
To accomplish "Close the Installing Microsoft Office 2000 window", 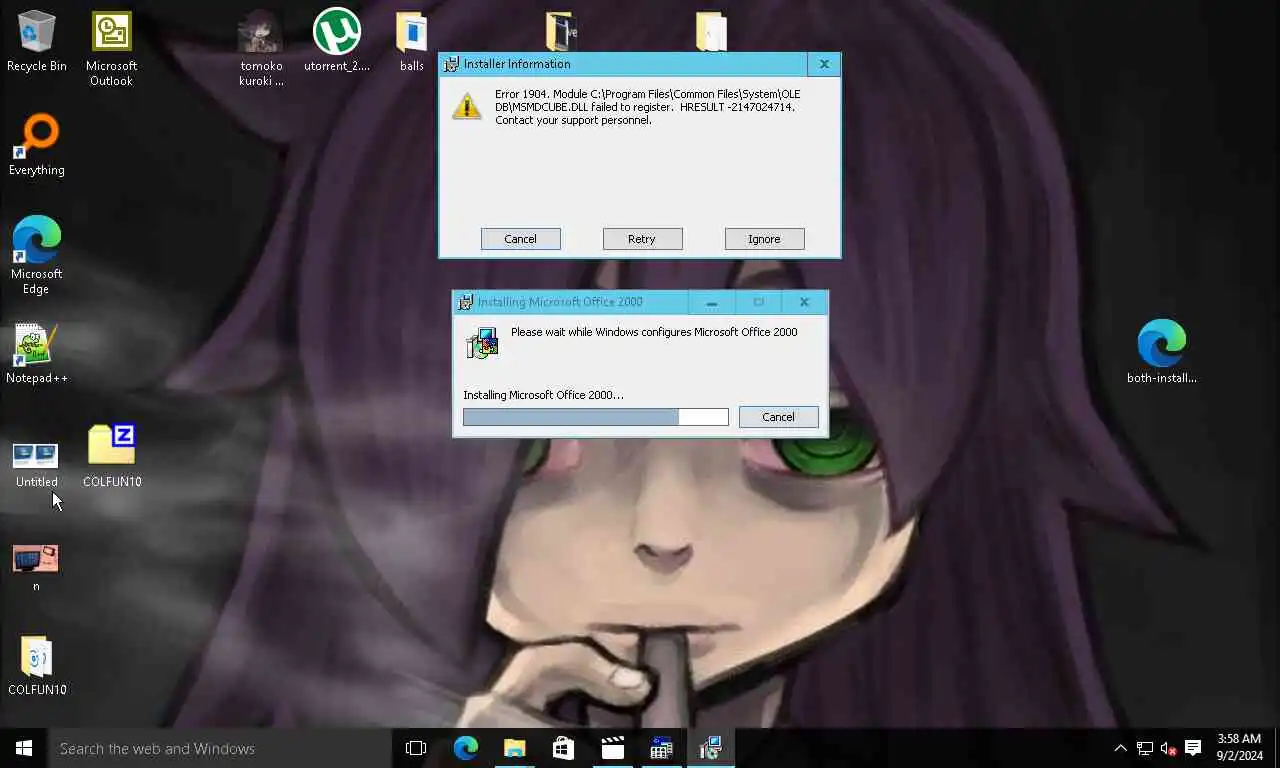I will (x=804, y=302).
